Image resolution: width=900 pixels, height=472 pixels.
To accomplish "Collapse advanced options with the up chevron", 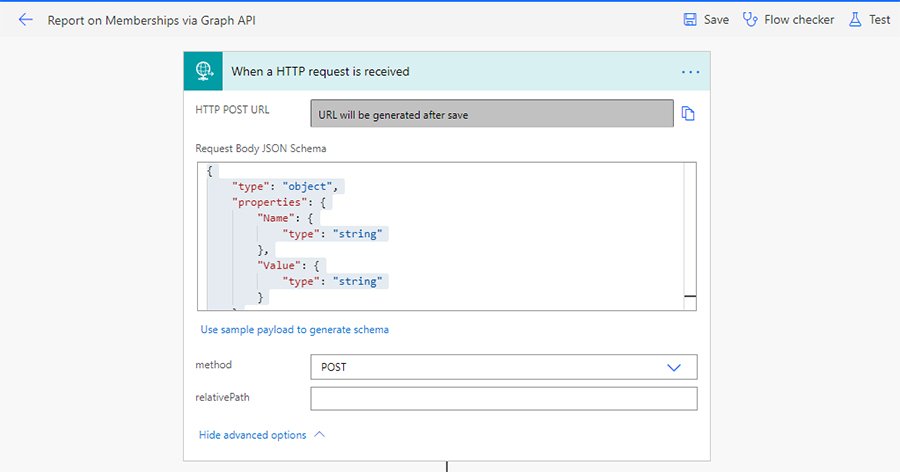I will point(320,435).
